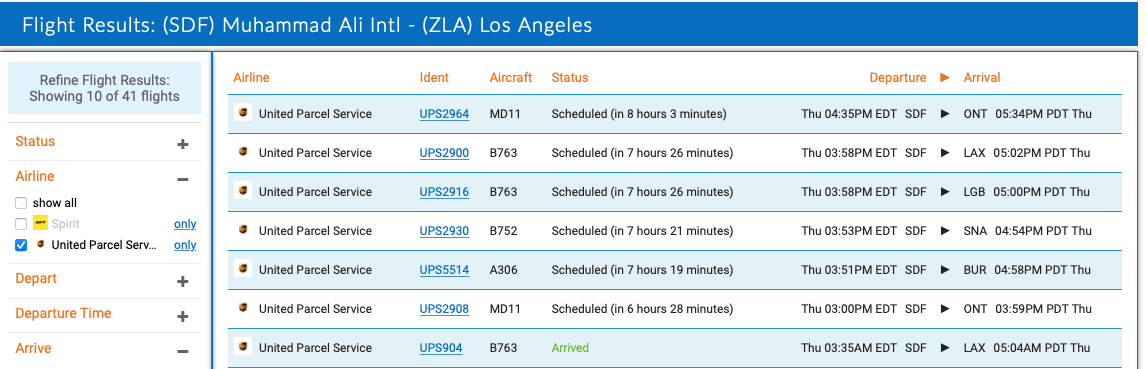Image resolution: width=1147 pixels, height=369 pixels.
Task: Click the UPS logo in the UPS904 row
Action: coord(243,346)
